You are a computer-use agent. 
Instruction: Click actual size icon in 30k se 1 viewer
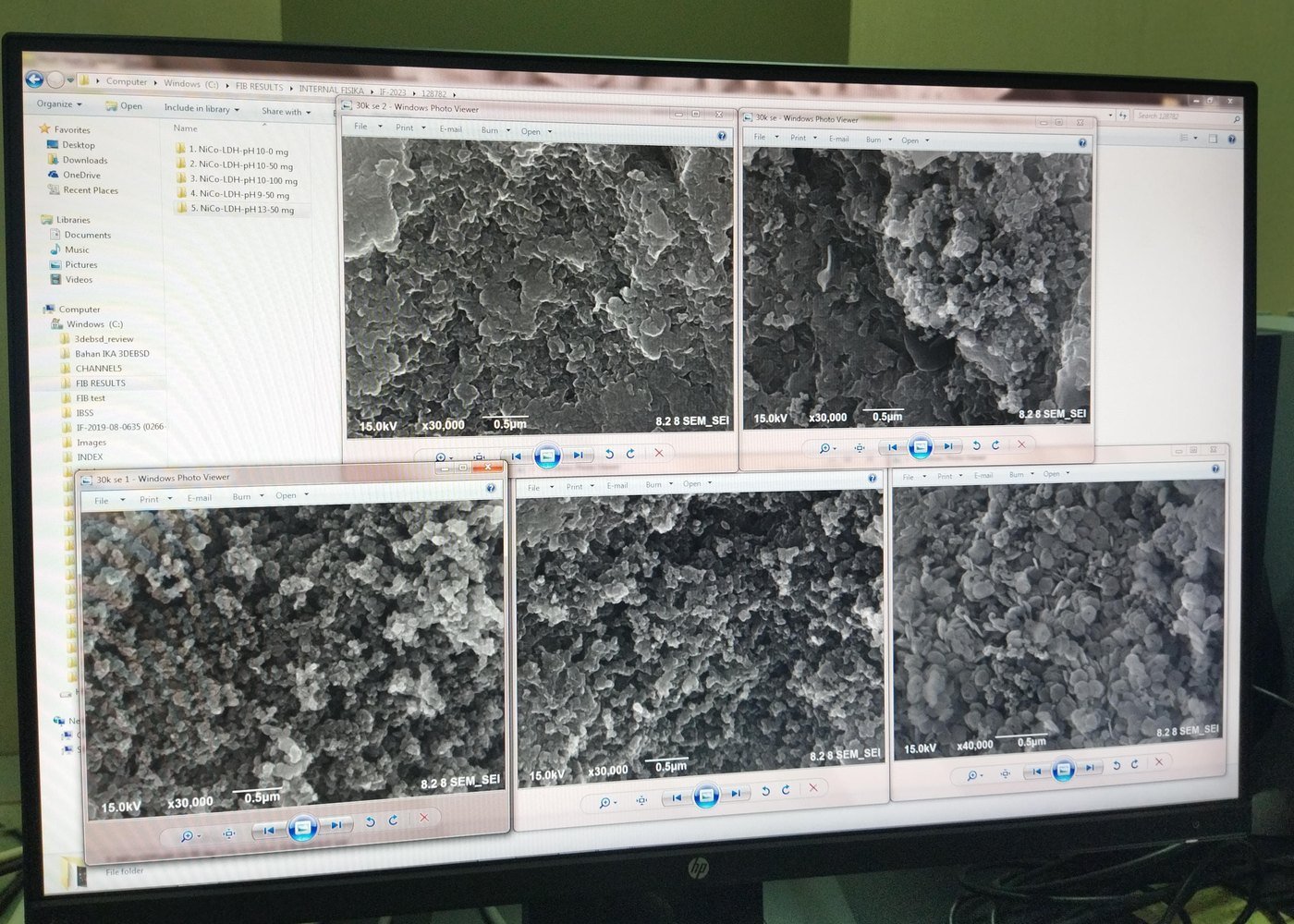pyautogui.click(x=228, y=833)
